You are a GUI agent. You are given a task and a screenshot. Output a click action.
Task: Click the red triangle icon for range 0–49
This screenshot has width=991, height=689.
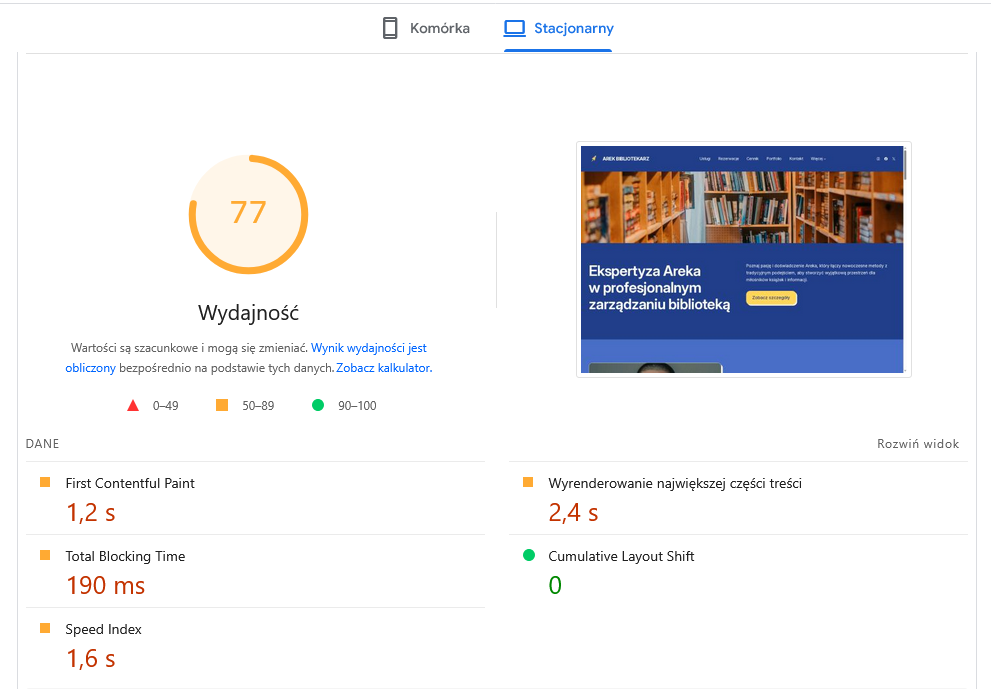pyautogui.click(x=133, y=405)
